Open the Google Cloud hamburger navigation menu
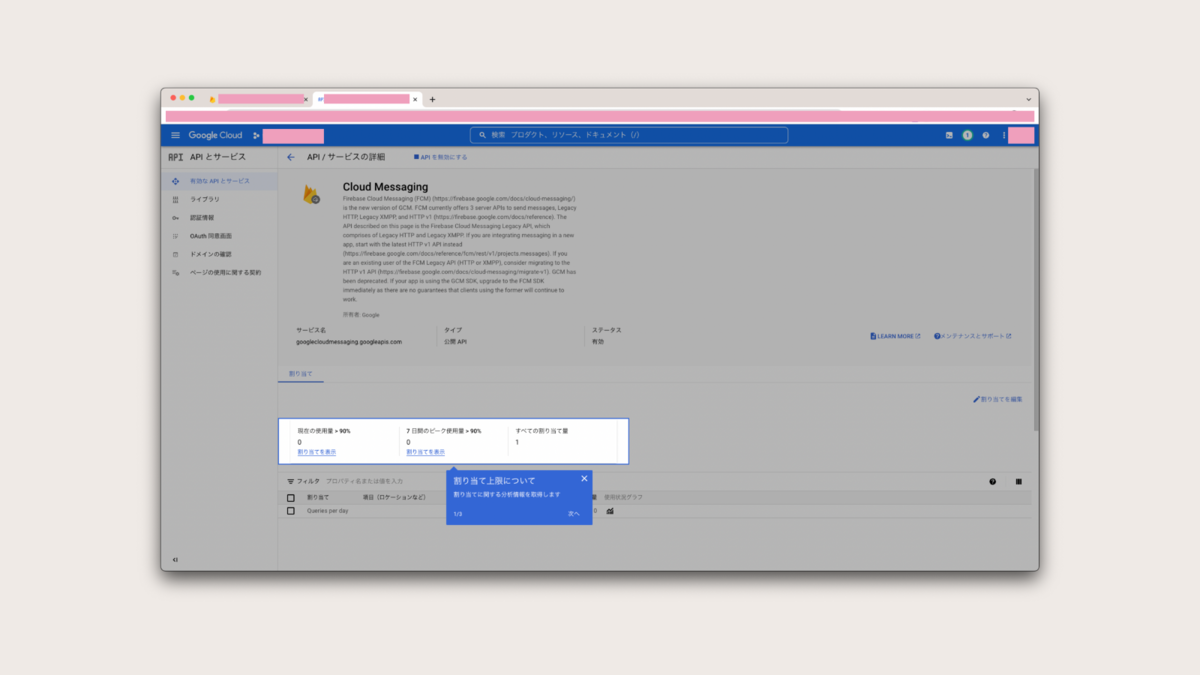Image resolution: width=1200 pixels, height=675 pixels. pyautogui.click(x=176, y=135)
